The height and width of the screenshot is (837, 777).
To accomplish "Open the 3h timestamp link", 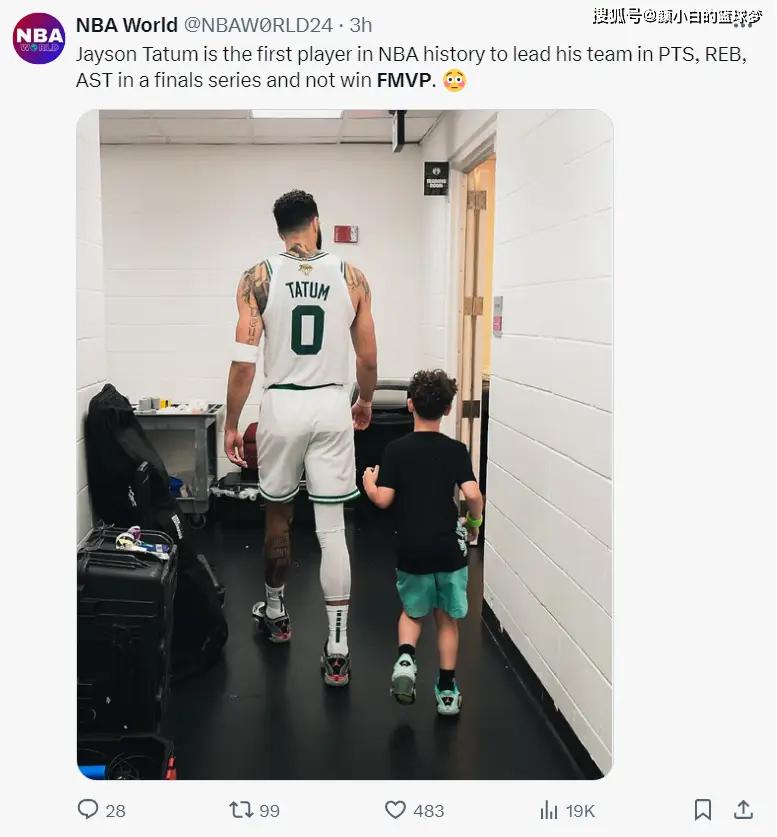I will point(361,25).
